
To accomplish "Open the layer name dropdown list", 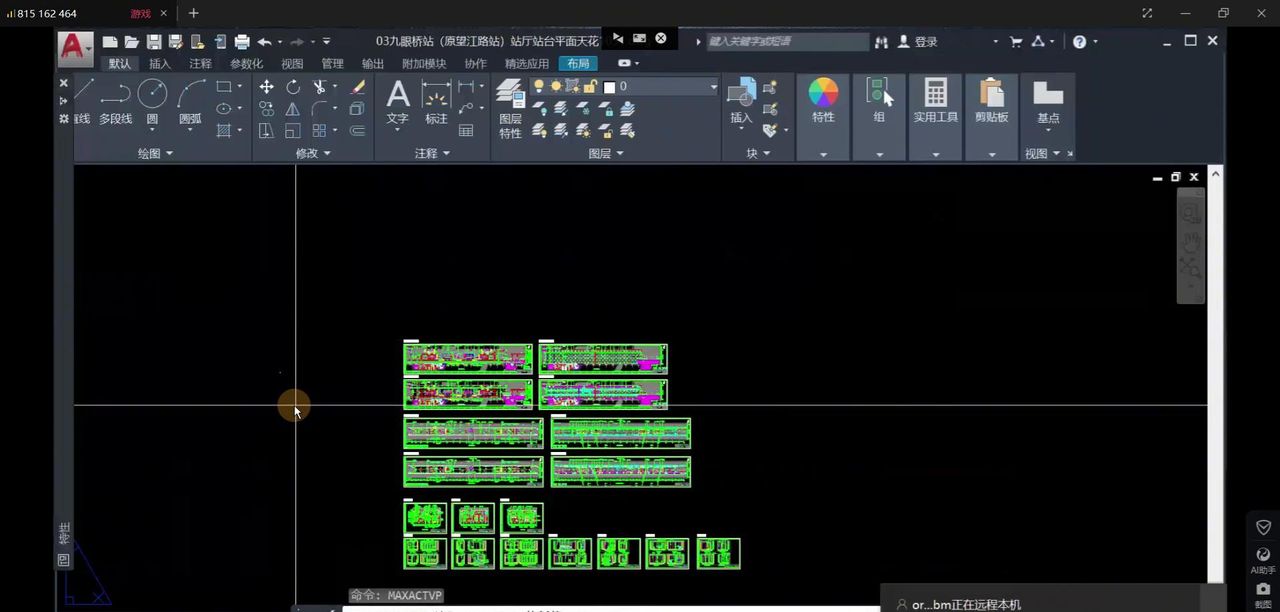I will [713, 87].
